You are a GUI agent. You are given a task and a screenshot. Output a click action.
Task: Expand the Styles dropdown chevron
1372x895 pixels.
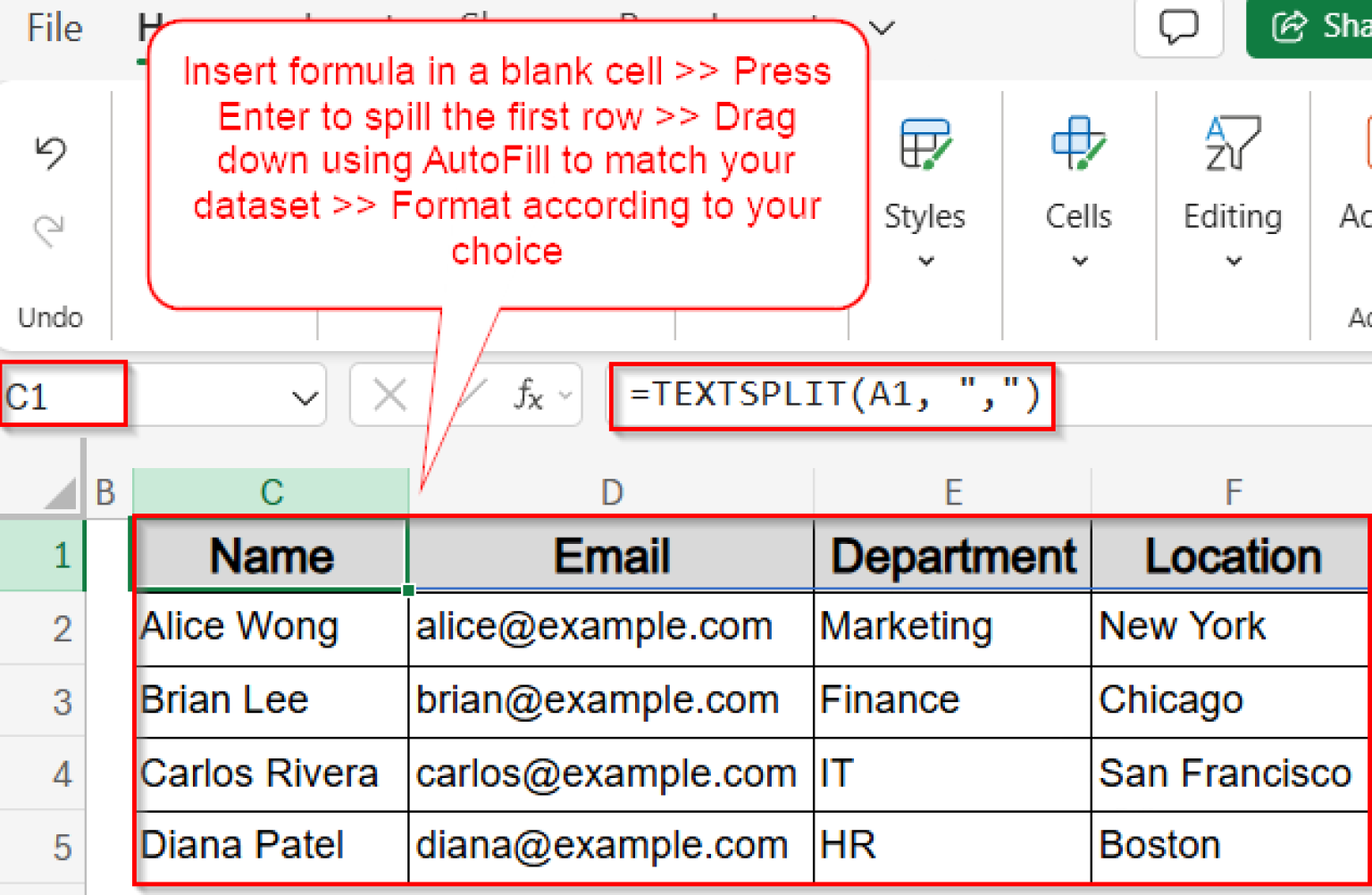(x=924, y=262)
